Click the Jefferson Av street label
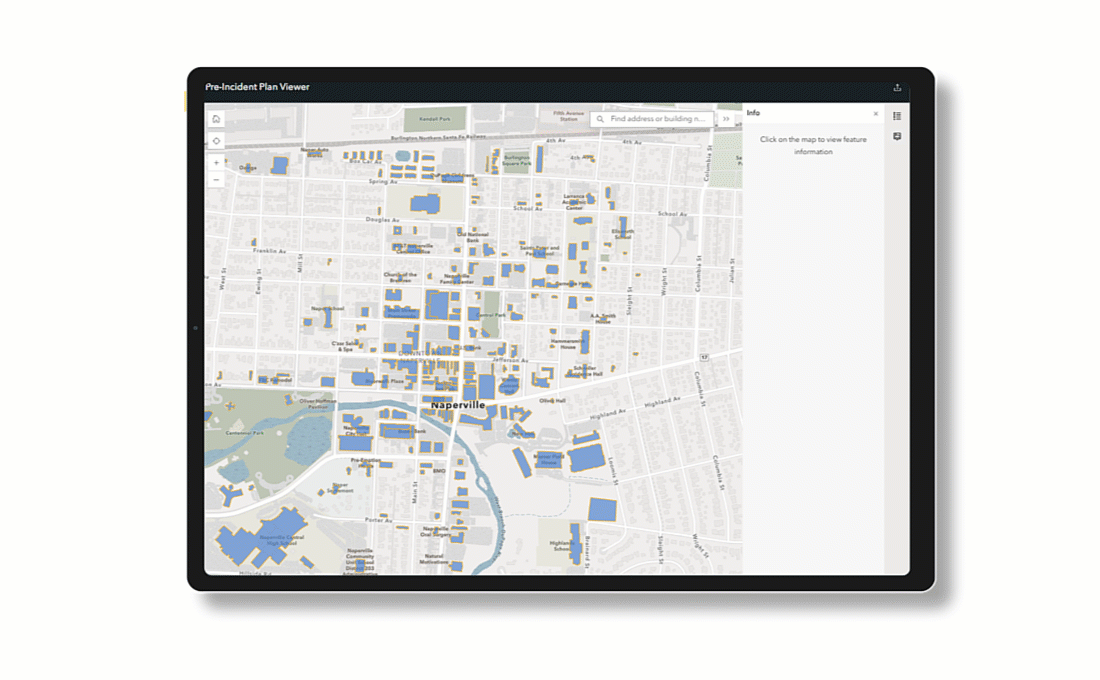1100x680 pixels. tap(510, 360)
